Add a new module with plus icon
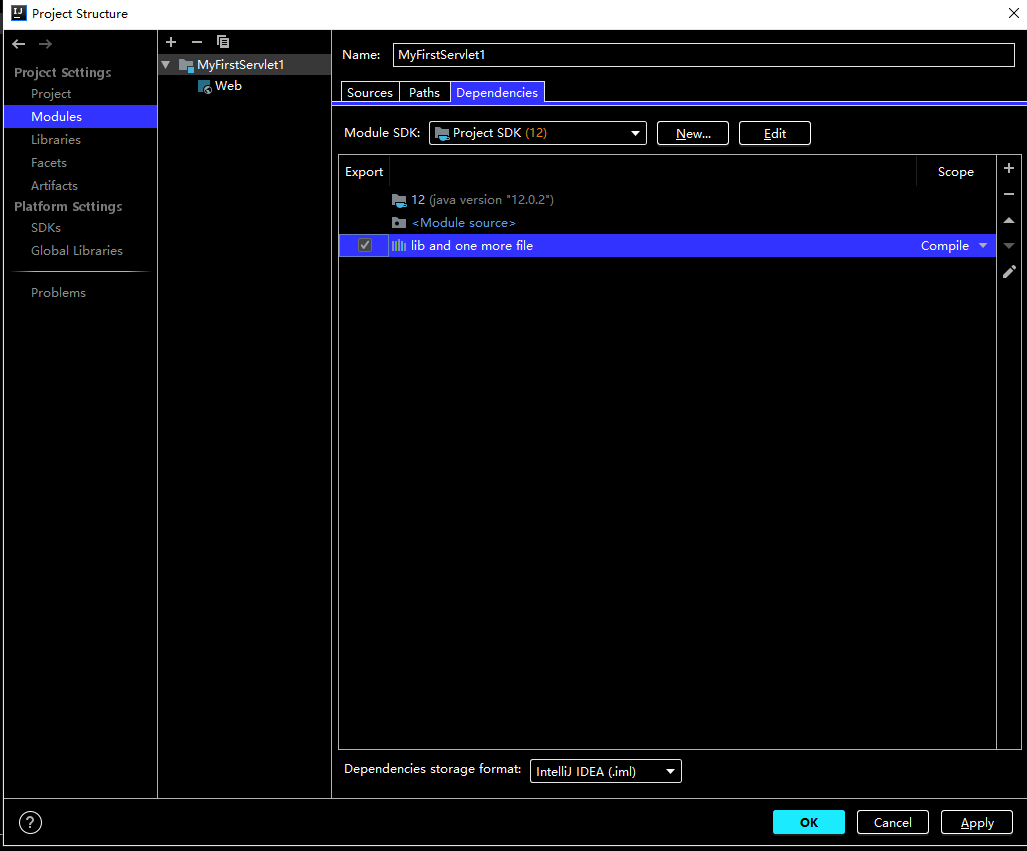 (x=171, y=42)
